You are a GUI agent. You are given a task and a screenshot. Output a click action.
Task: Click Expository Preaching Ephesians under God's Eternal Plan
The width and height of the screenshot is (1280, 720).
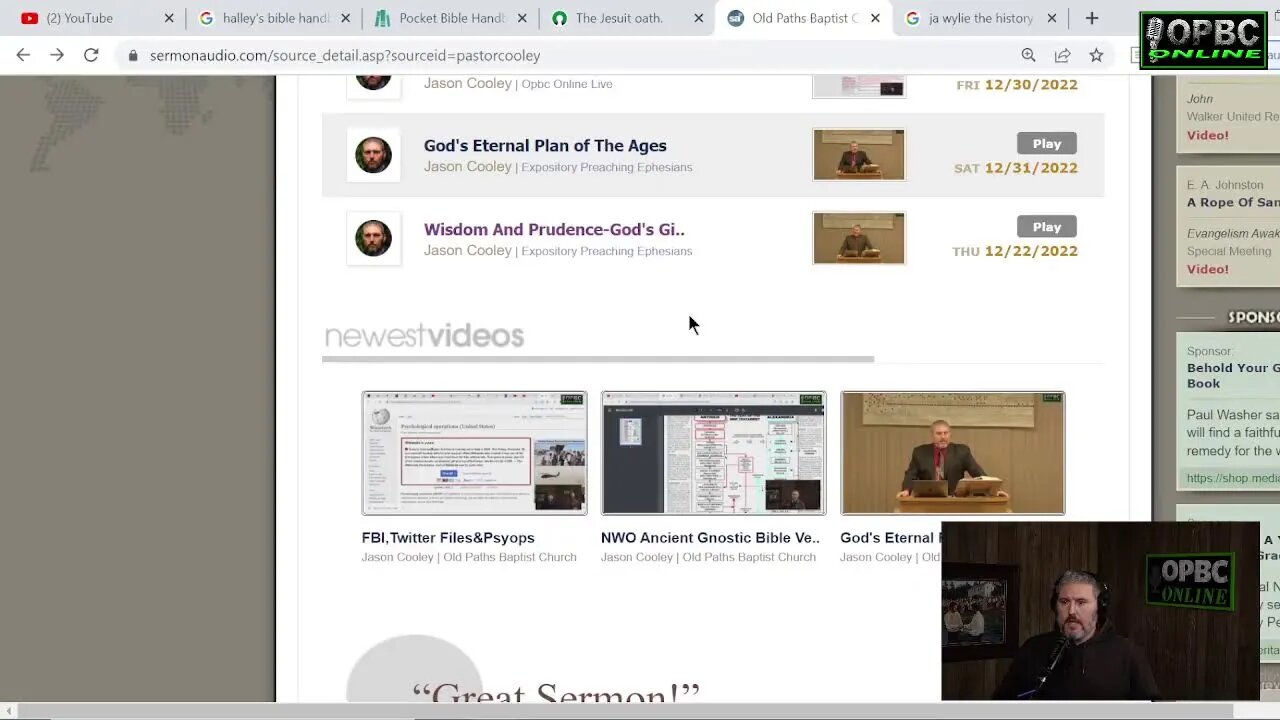pyautogui.click(x=607, y=167)
